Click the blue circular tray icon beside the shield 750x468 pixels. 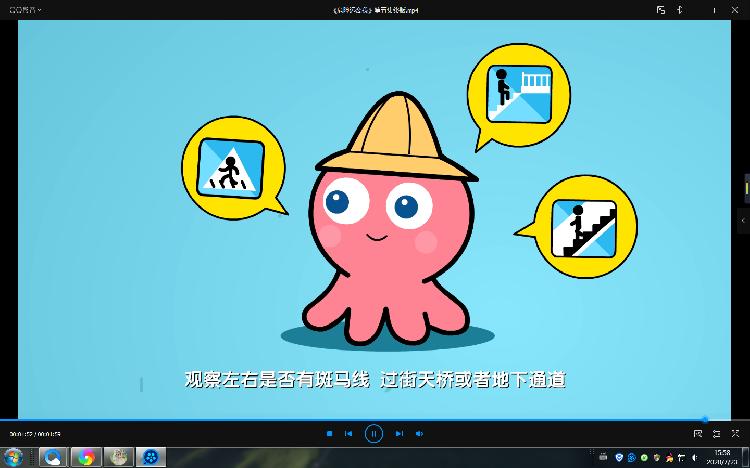pos(631,457)
